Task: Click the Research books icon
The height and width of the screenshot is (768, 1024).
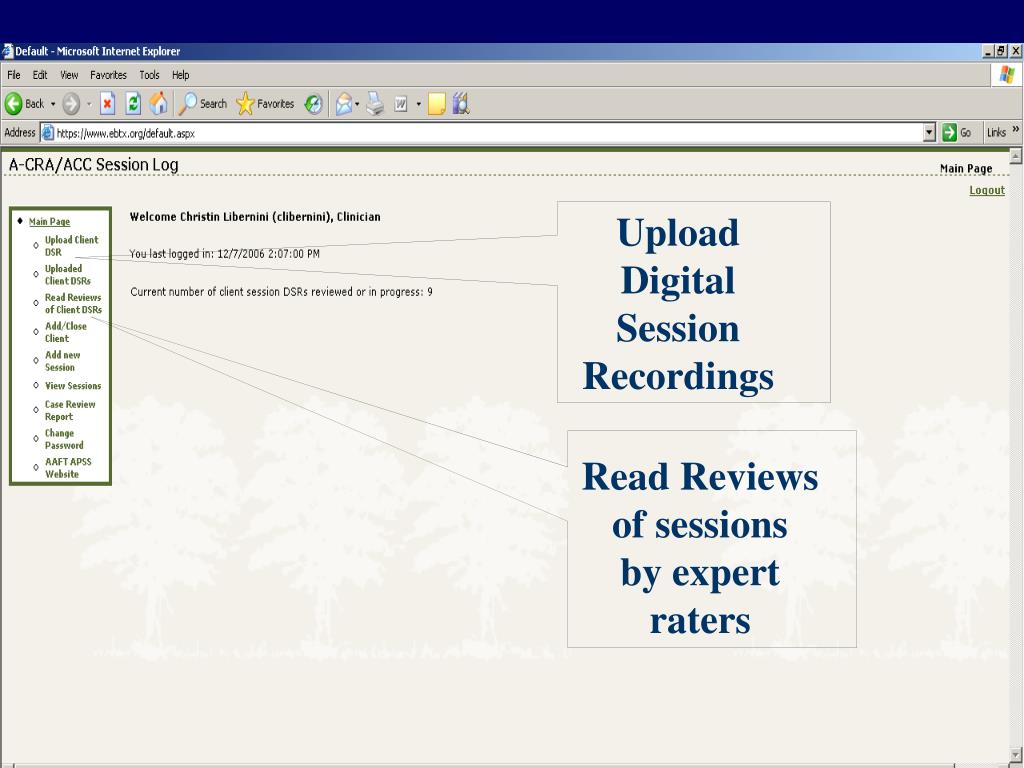Action: tap(461, 103)
